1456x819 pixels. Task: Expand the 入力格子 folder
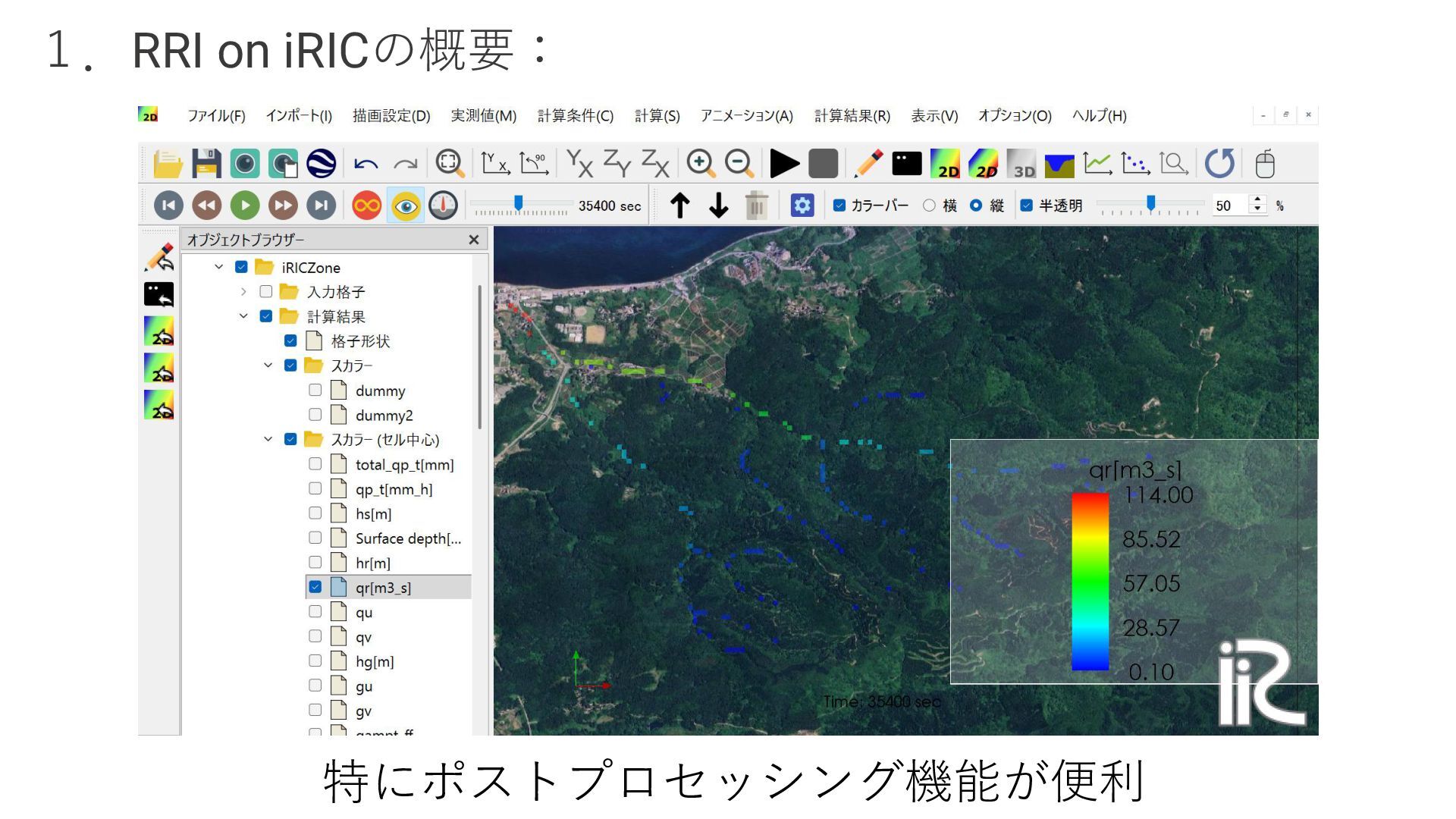pyautogui.click(x=243, y=292)
